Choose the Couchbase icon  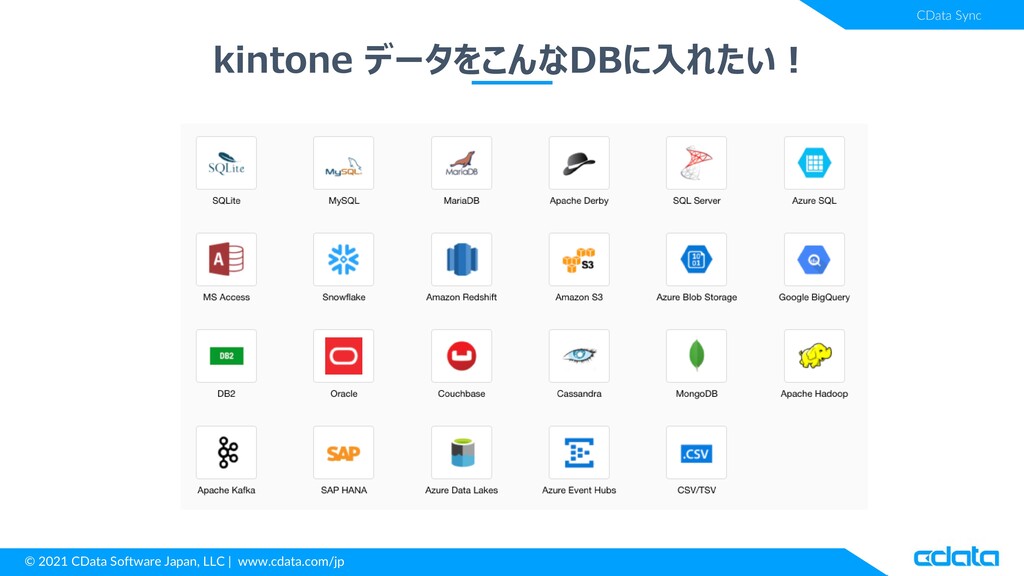(x=461, y=356)
